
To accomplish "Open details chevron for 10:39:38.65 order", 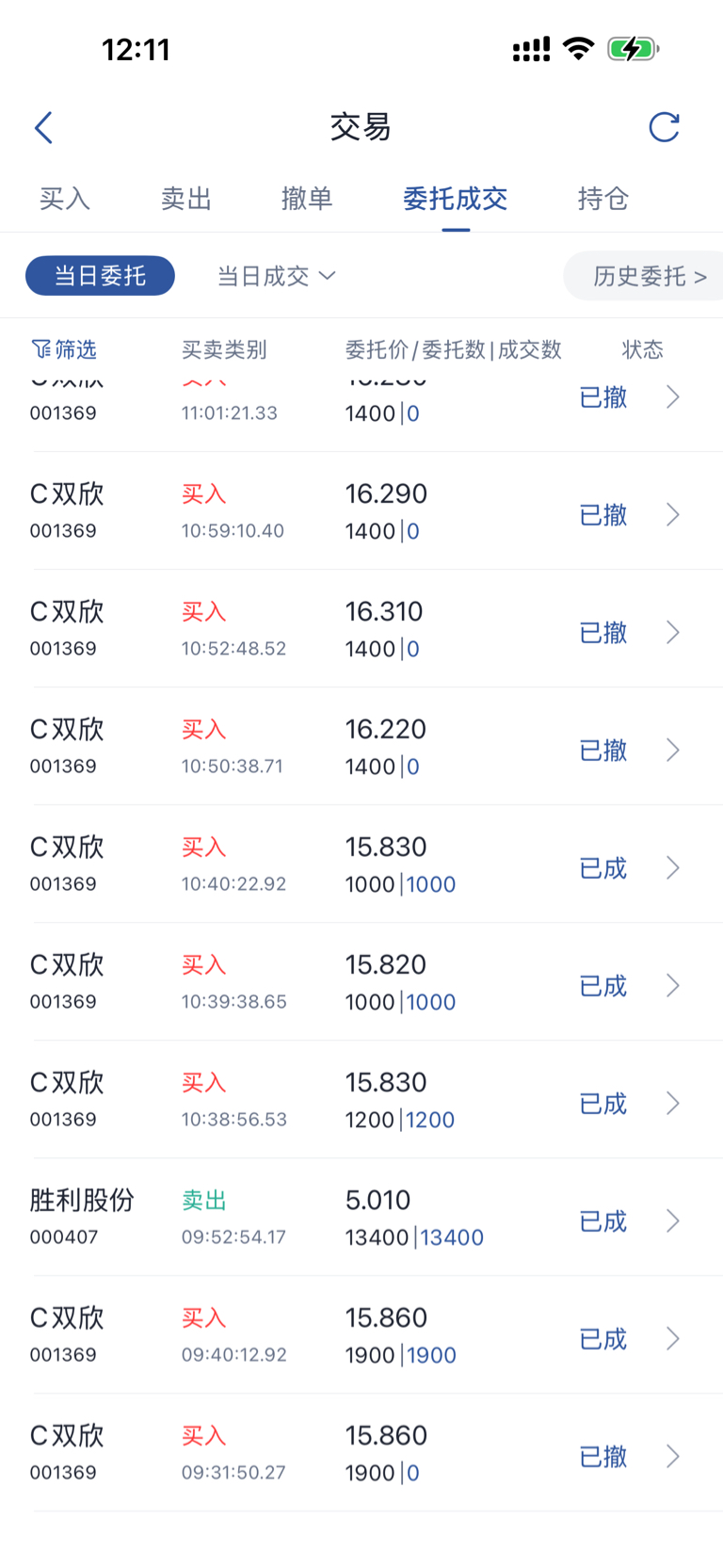I will (673, 985).
